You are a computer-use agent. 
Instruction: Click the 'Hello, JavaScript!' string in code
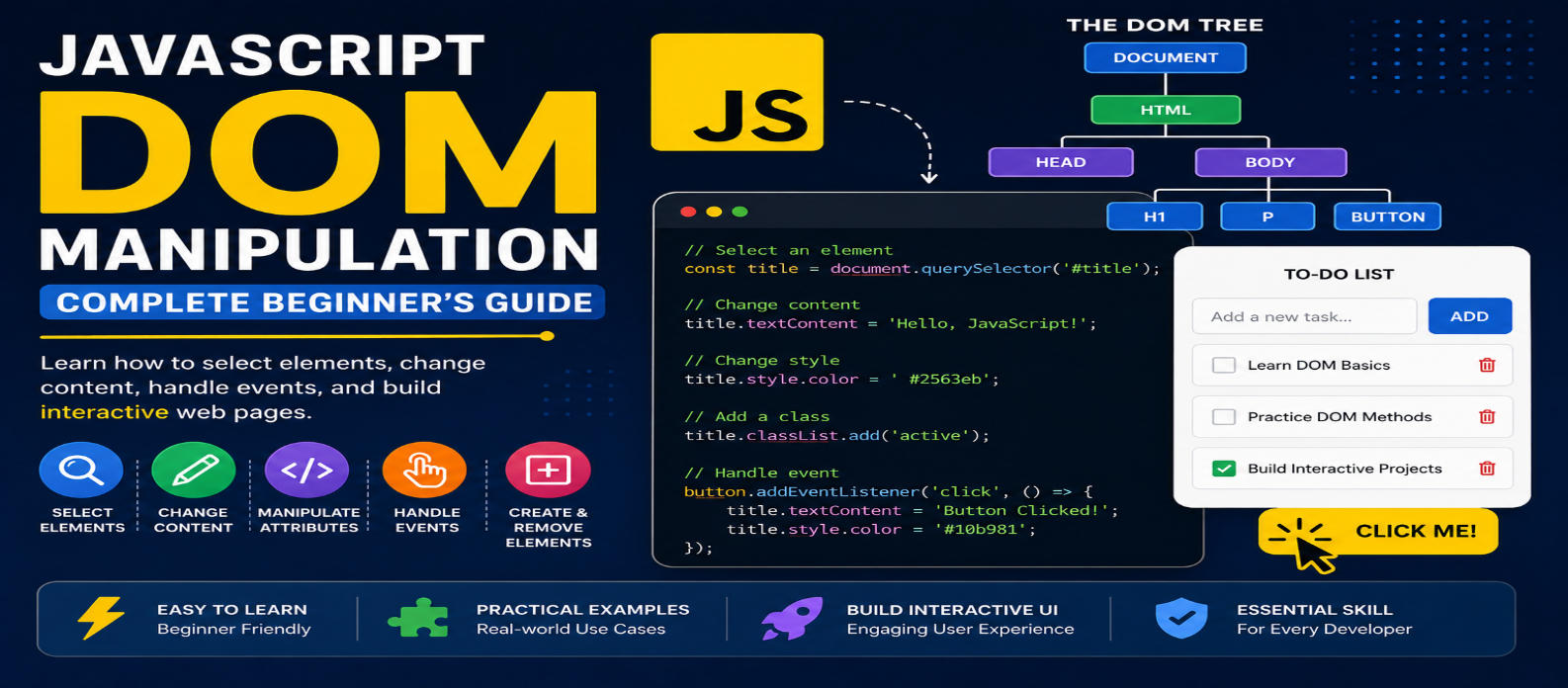point(989,323)
